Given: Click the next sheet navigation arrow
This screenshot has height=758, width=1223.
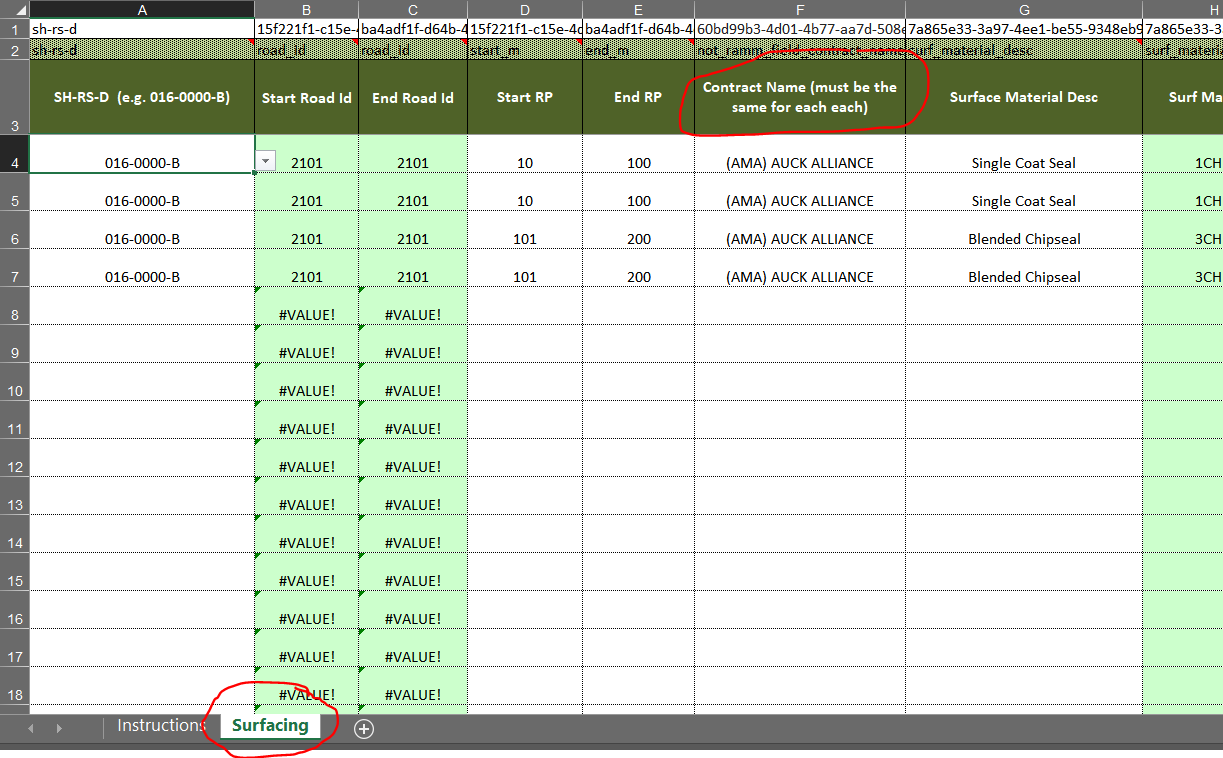Looking at the screenshot, I should pos(58,728).
